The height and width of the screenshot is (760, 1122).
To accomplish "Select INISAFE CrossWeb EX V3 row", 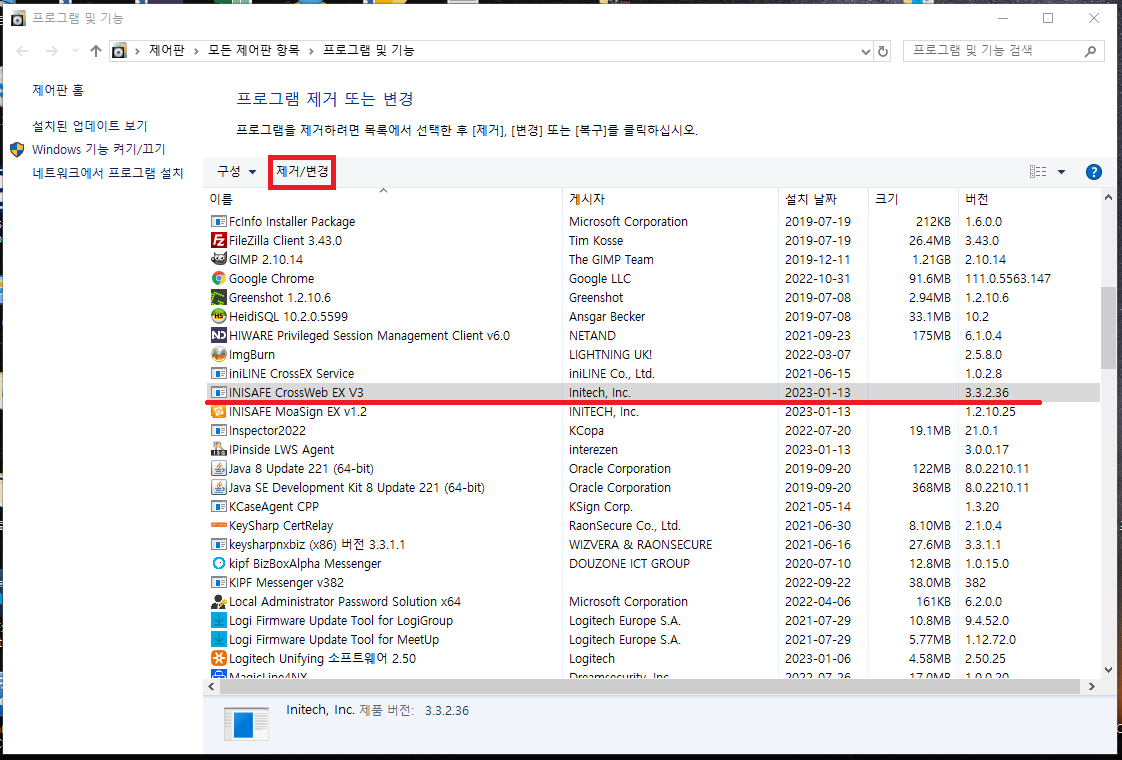I will (x=653, y=392).
